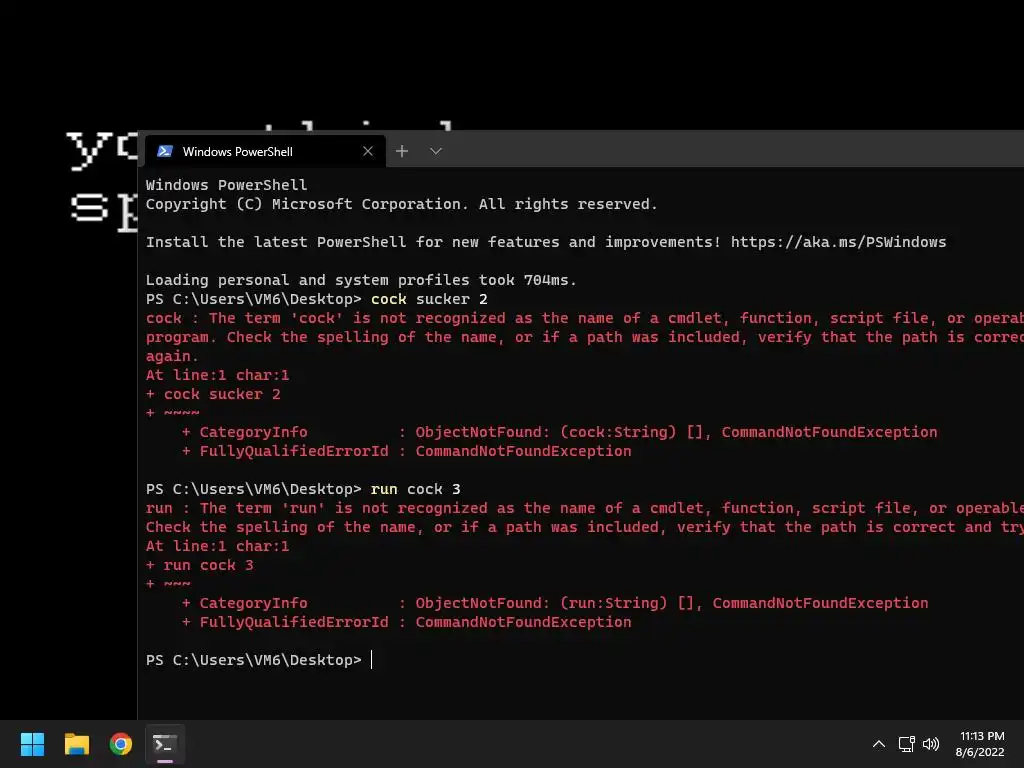Click the 'cock sucker 2' command at the prompt
The width and height of the screenshot is (1024, 768).
tap(429, 299)
